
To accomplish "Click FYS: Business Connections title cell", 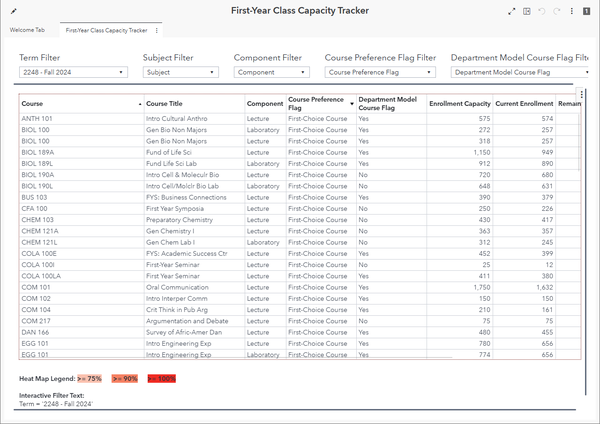I will (x=194, y=197).
